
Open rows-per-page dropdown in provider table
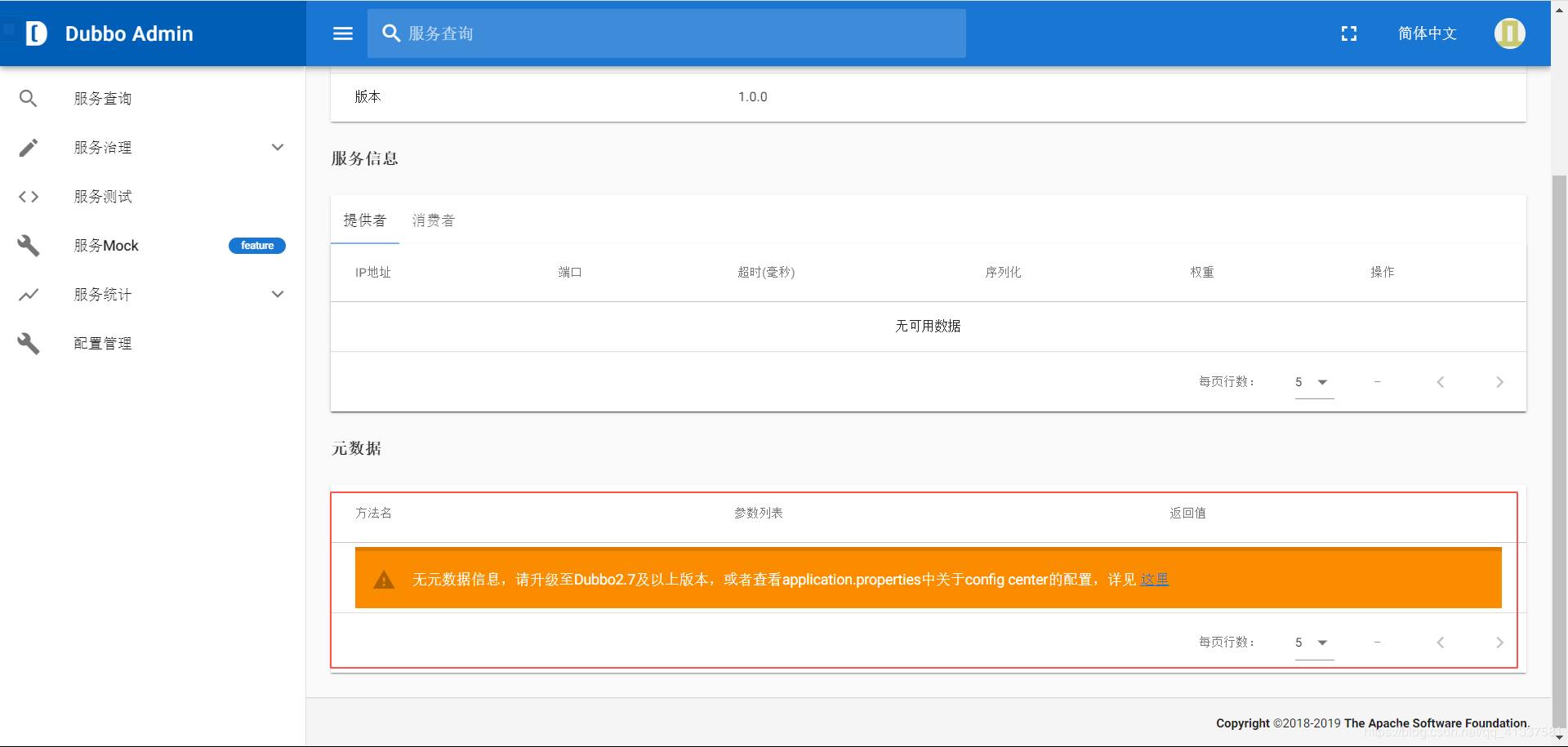coord(1314,382)
